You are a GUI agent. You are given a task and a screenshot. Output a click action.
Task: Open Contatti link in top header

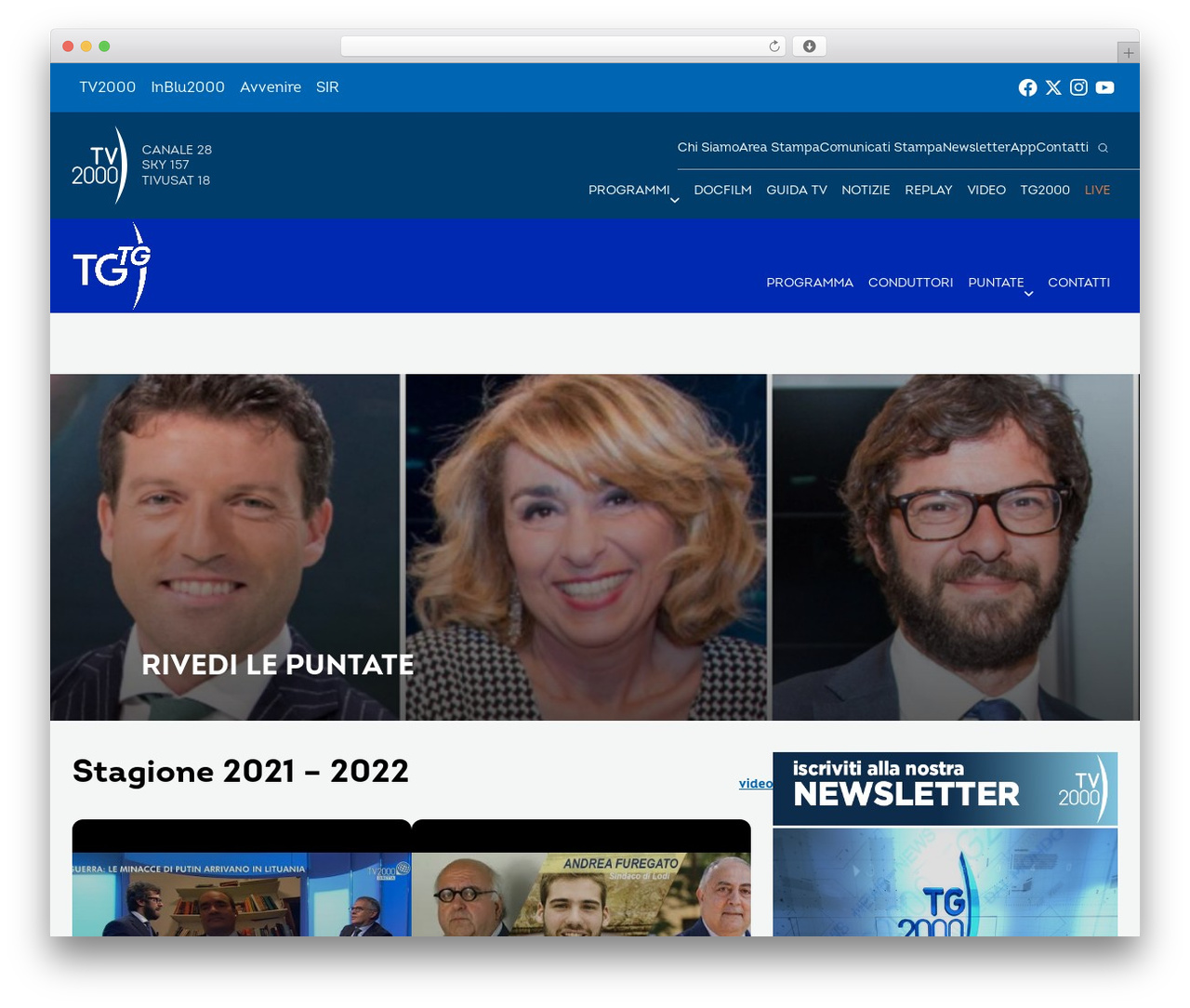tap(1063, 147)
